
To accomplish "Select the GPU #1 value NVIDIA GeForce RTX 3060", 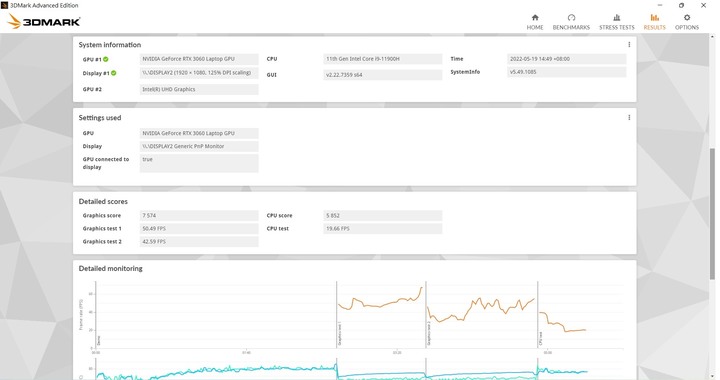I will point(199,59).
